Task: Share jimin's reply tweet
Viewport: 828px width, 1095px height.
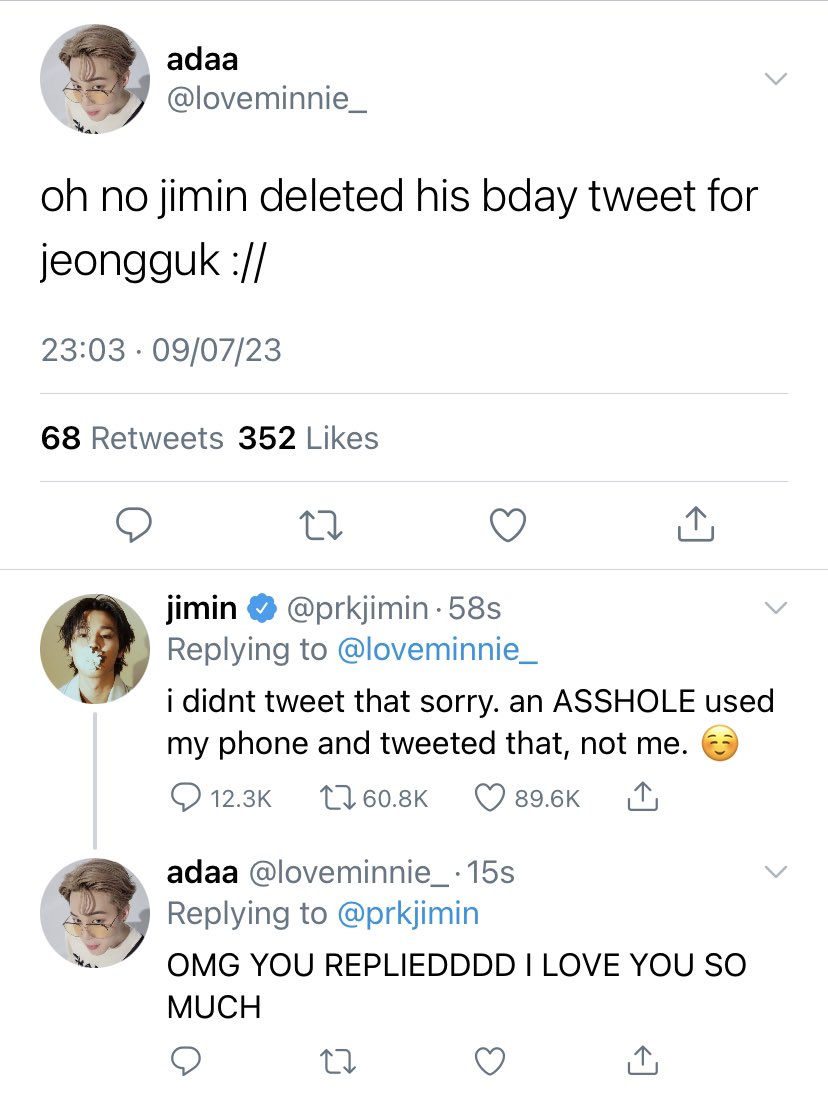Action: click(642, 797)
